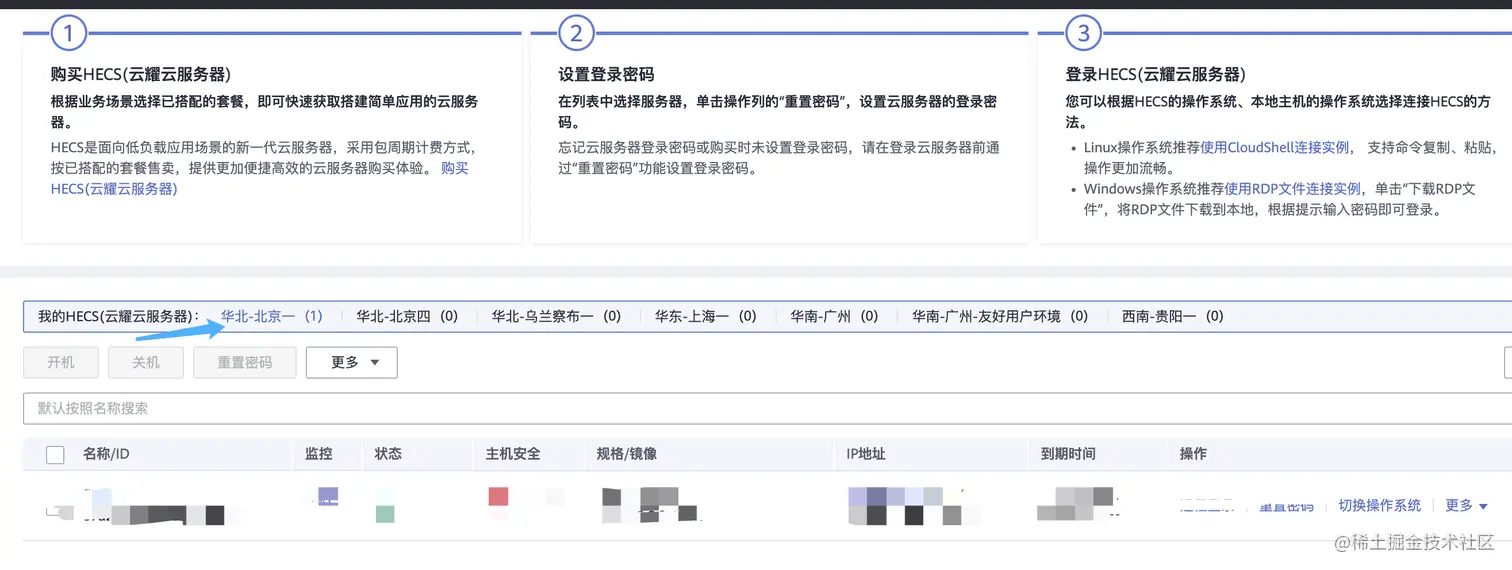1512x570 pixels.
Task: Open the 华南-广州-友好用户环境 (0) region tab
Action: pos(1000,316)
